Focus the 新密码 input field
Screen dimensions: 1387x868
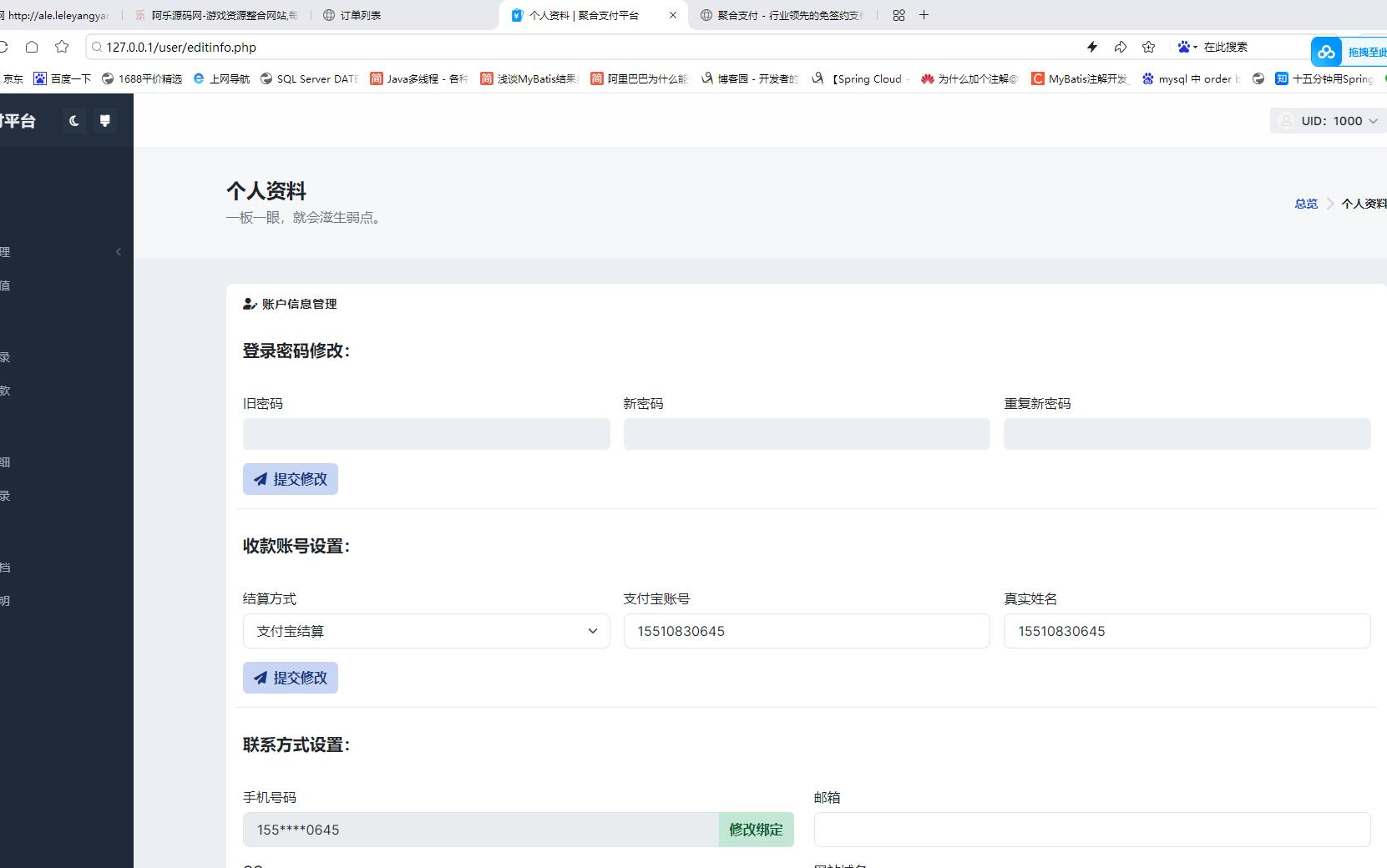point(807,434)
